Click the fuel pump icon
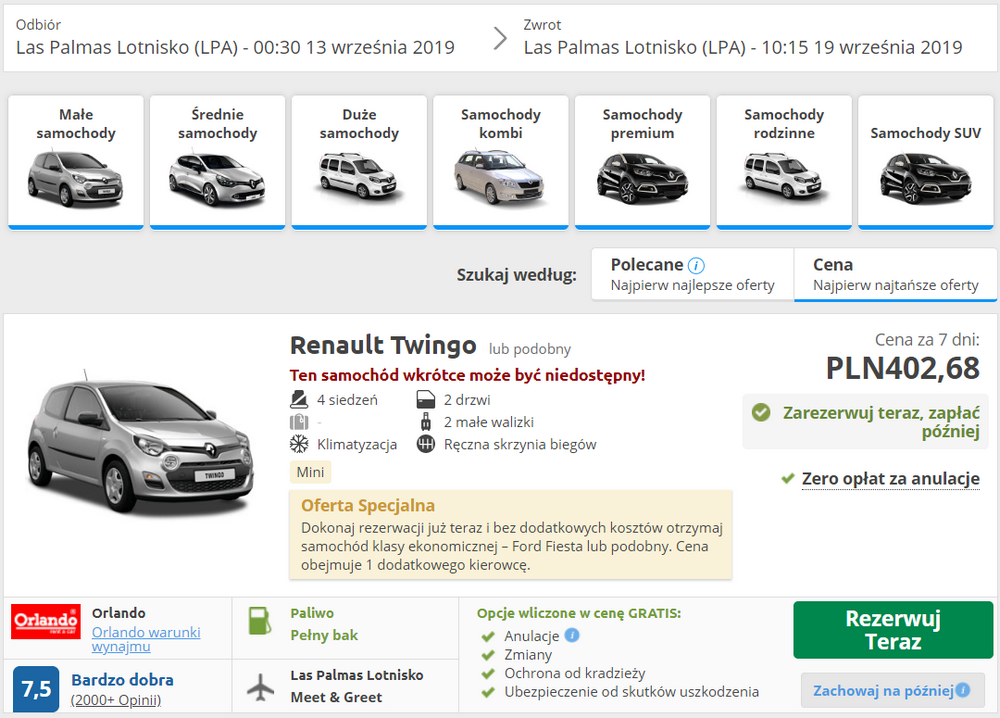Viewport: 1000px width, 718px height. pos(259,623)
